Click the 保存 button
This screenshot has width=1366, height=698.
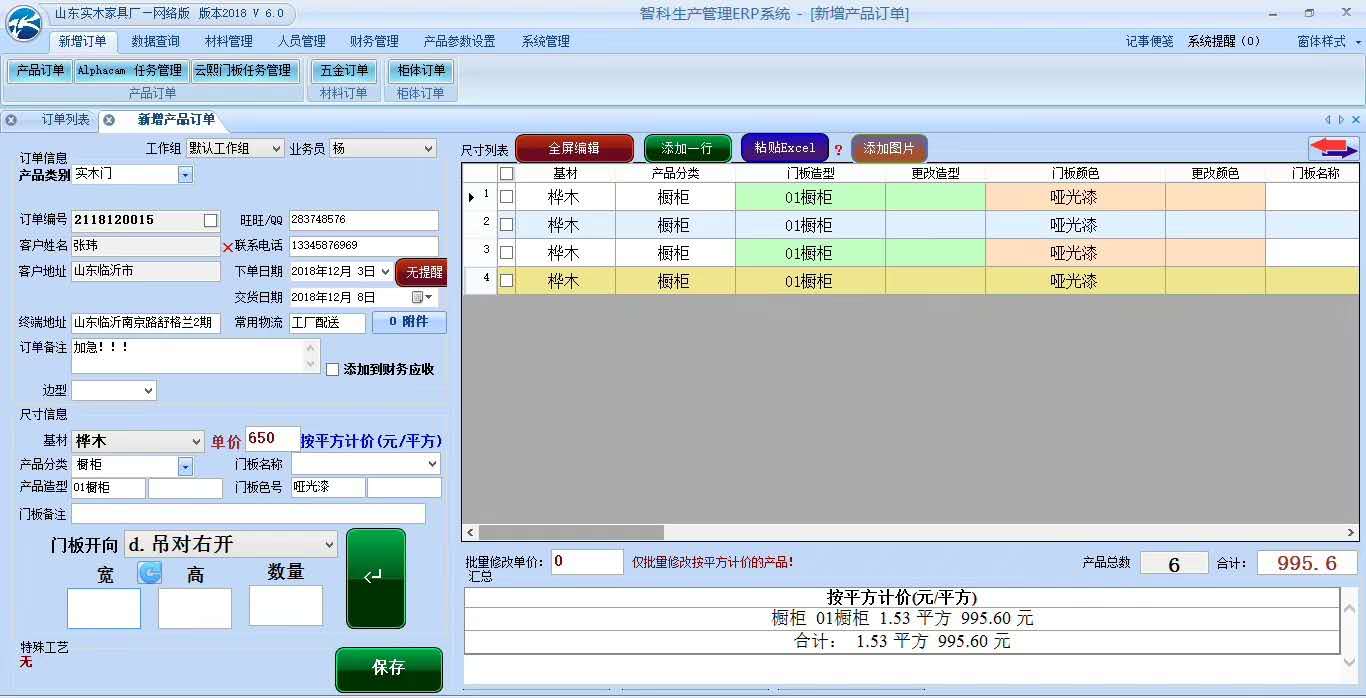tap(388, 668)
